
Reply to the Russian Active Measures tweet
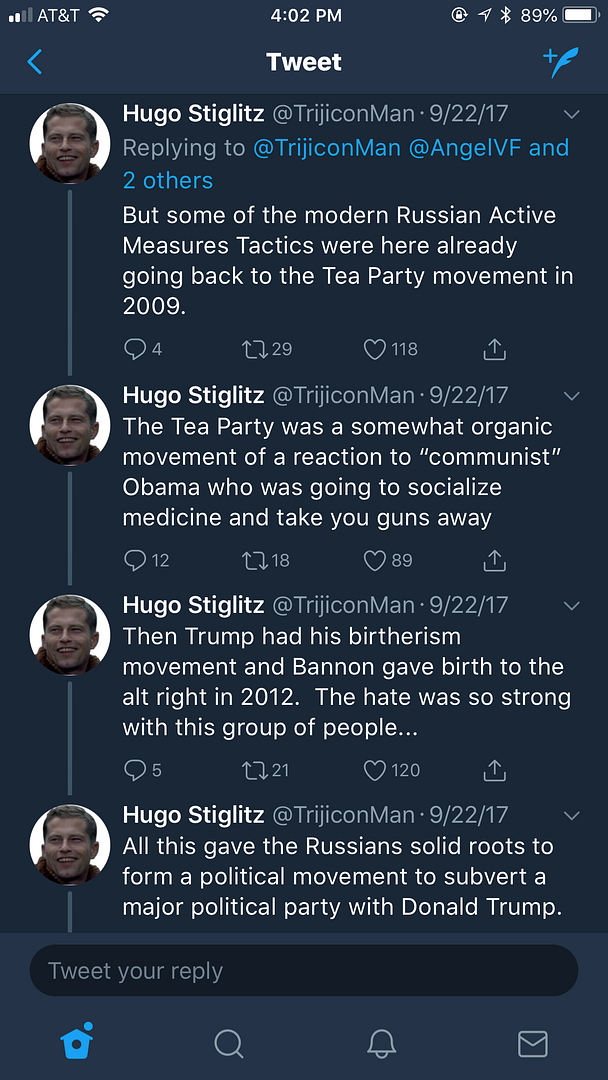tap(135, 349)
